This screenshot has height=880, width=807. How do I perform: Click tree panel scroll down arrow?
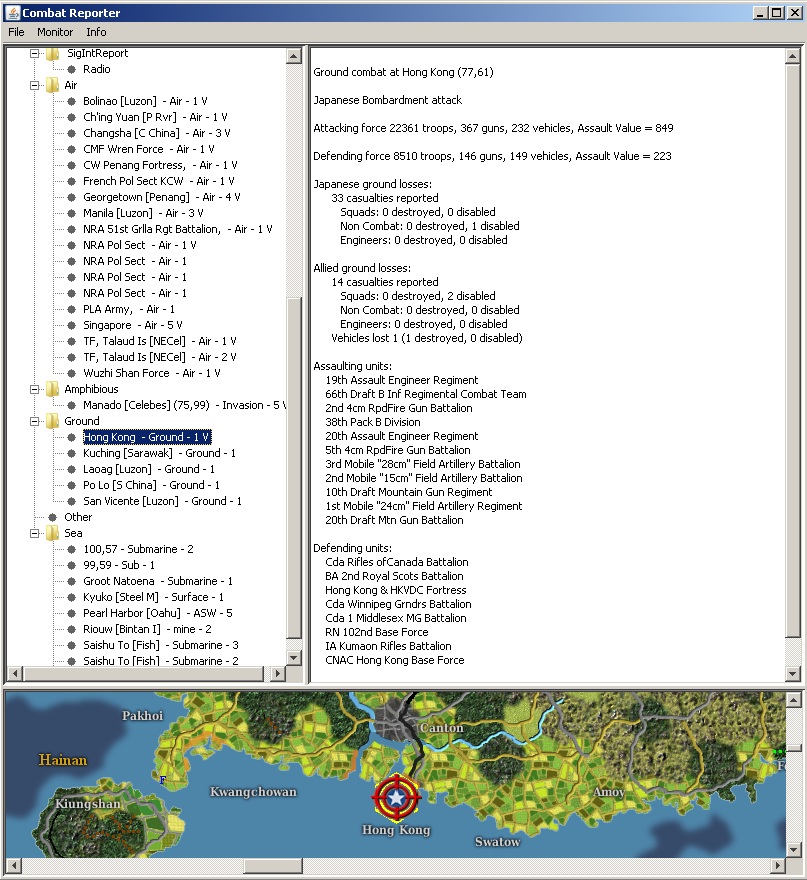coord(294,658)
